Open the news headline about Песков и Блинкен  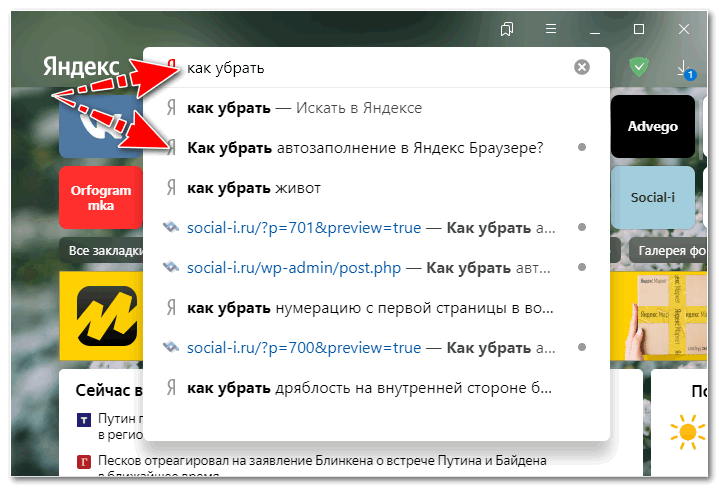[x=322, y=460]
